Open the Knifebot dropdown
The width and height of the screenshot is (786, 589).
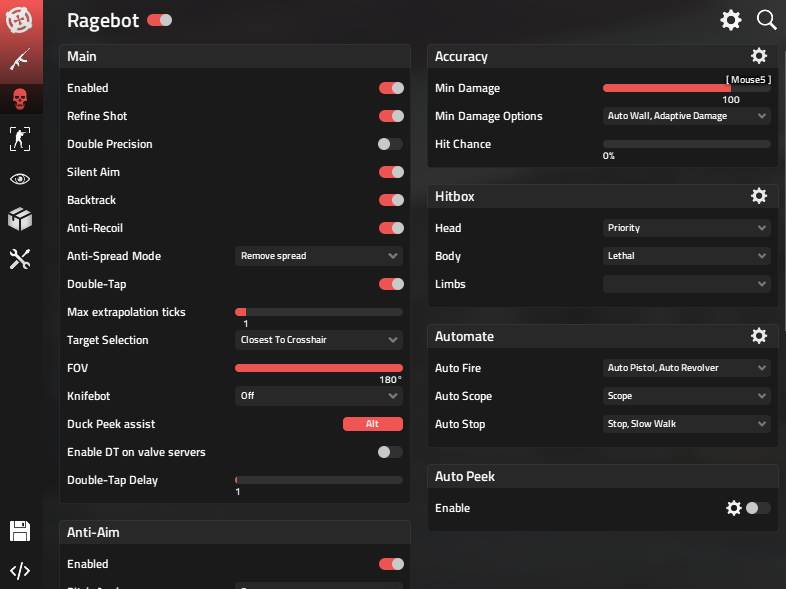[x=319, y=396]
